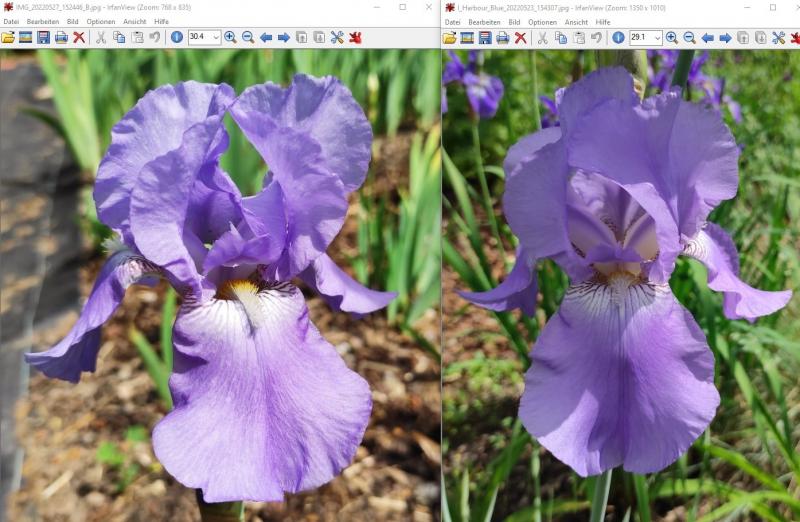Print the image from the Harbour_Blue window toolbar
800x522 pixels.
click(x=502, y=37)
